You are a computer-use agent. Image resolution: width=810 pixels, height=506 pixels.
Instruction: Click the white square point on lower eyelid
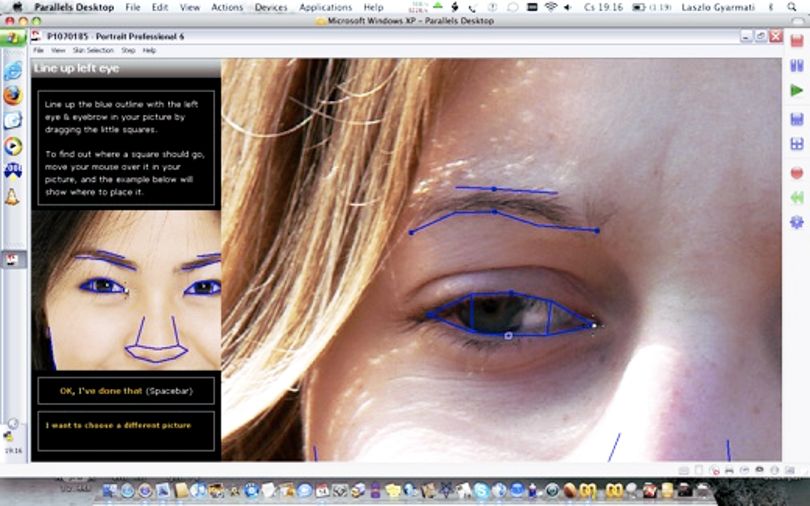tap(508, 336)
